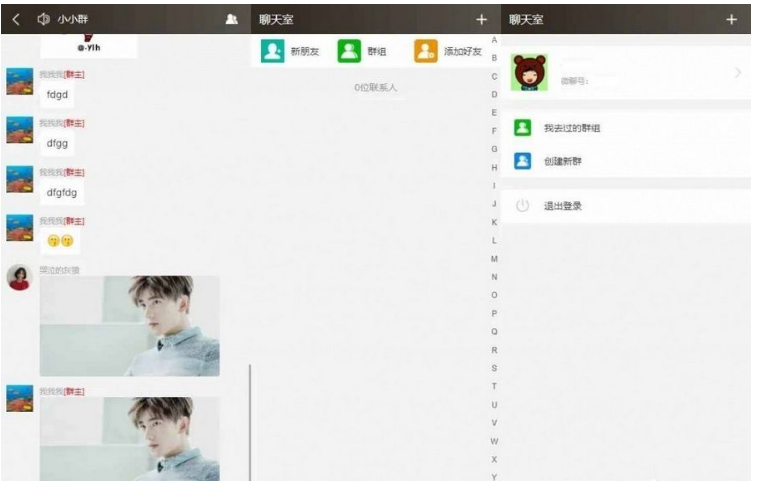
Task: Click the 添加好友 label
Action: 463,51
